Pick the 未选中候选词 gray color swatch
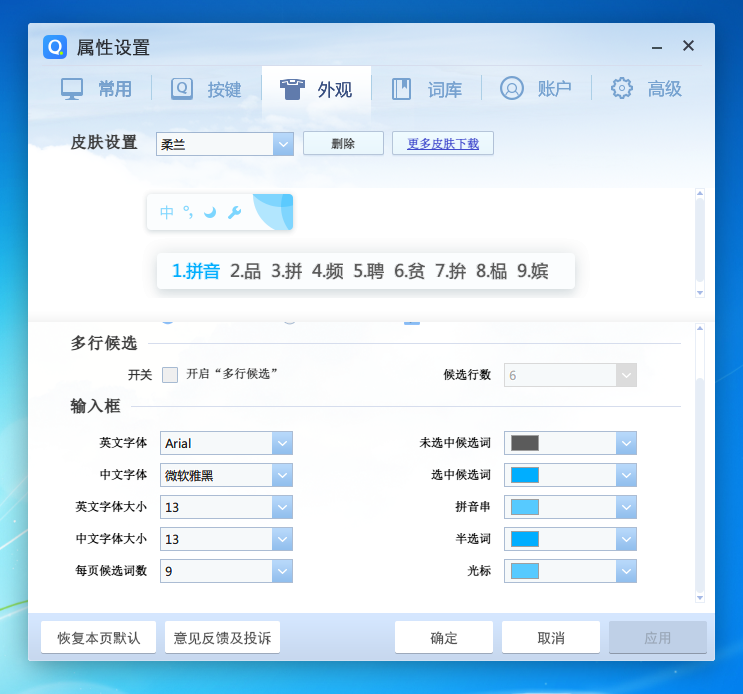The height and width of the screenshot is (694, 743). click(x=525, y=443)
